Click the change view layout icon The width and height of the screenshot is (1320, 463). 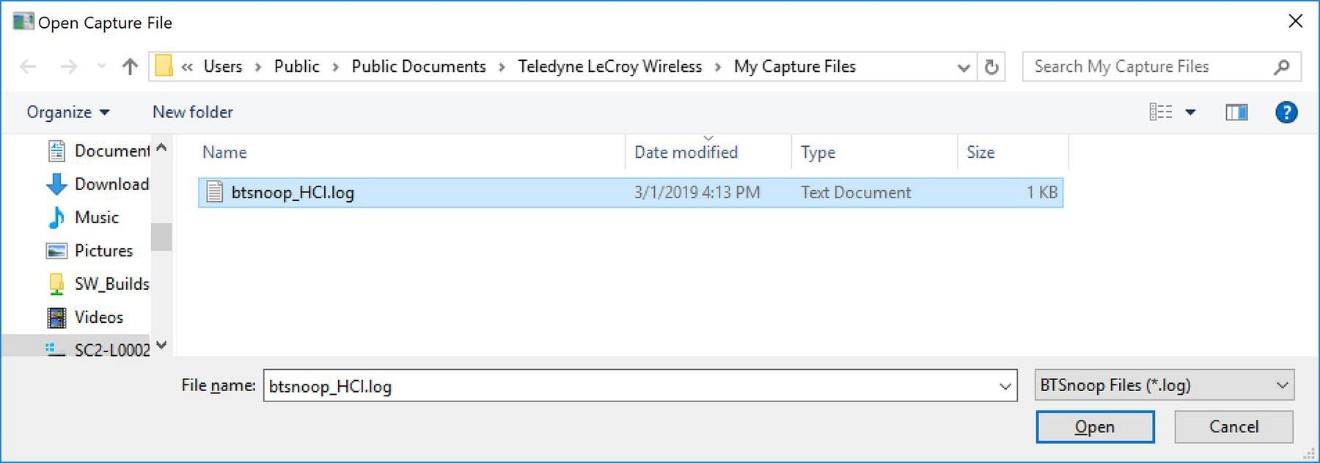point(1161,112)
